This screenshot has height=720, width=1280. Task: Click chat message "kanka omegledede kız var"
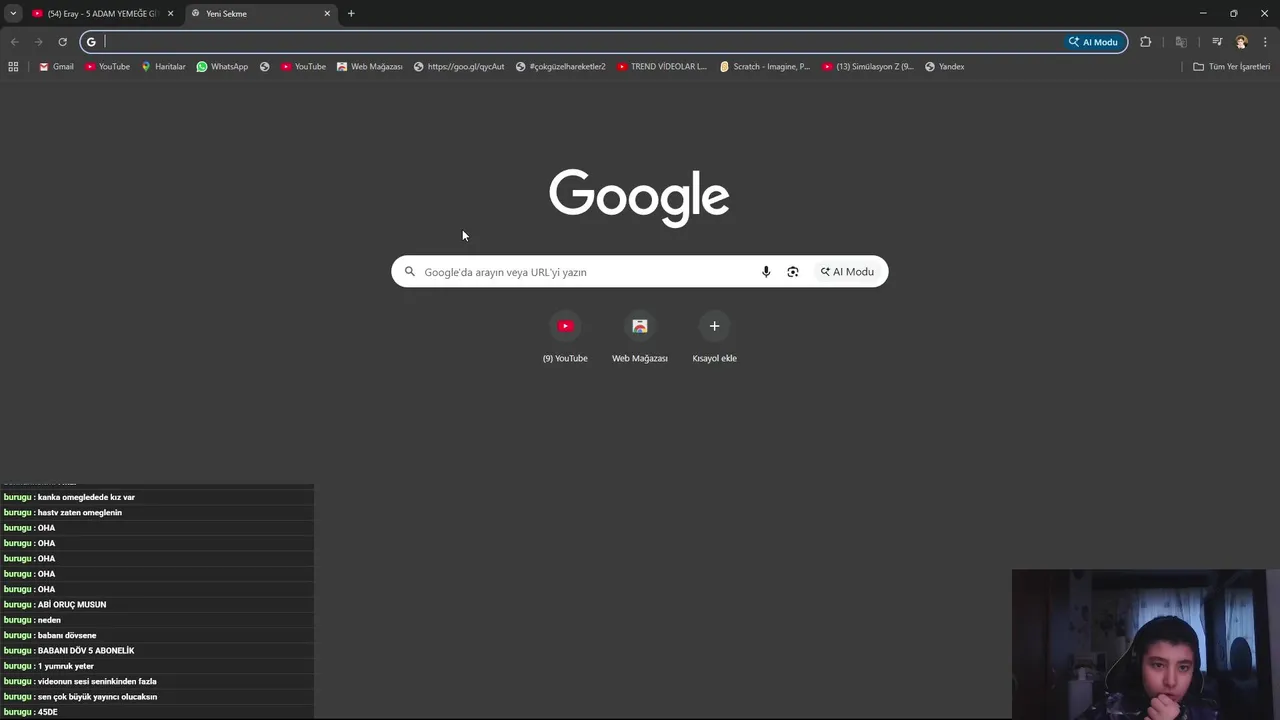click(x=86, y=497)
